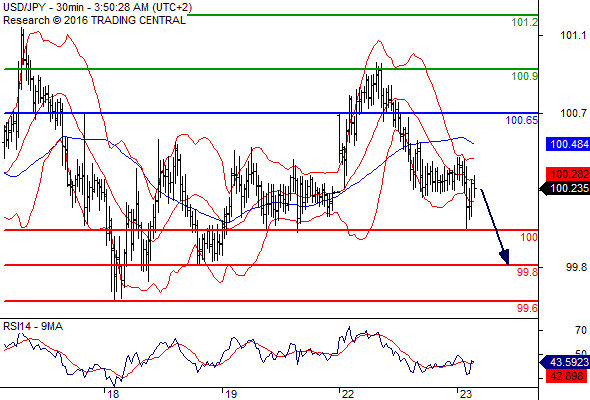Click the blue 100.65 pivot level label
Screen dimensions: 590x400
[x=522, y=120]
